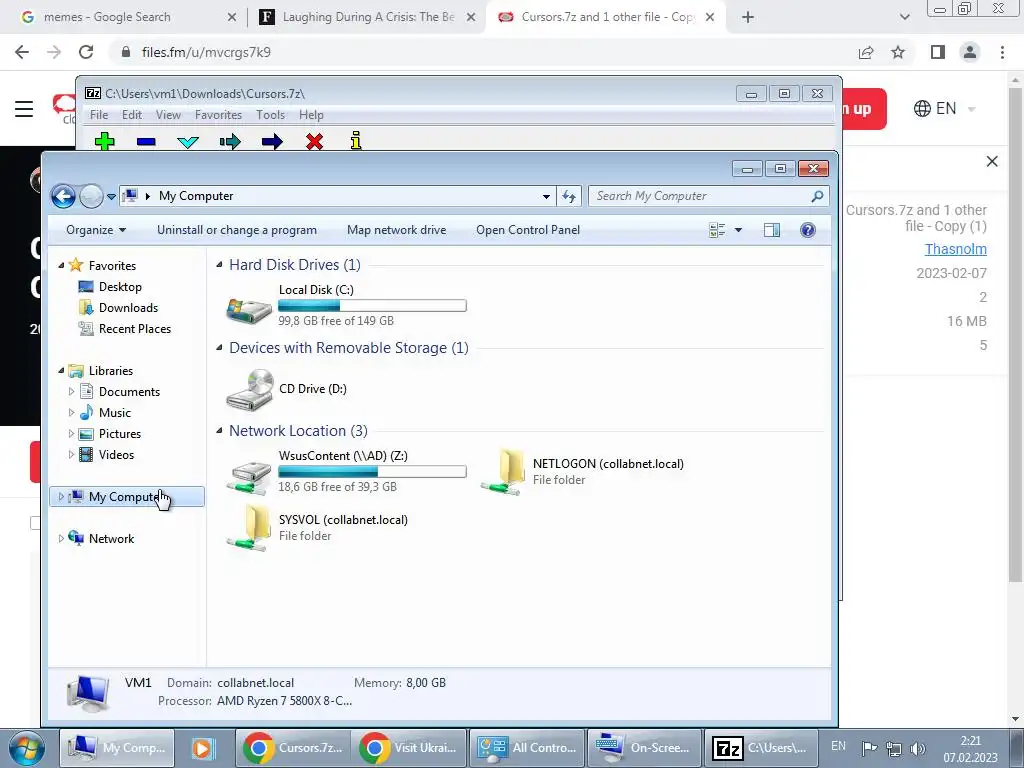The height and width of the screenshot is (768, 1024).
Task: Click the Explorer help question mark icon
Action: (807, 230)
